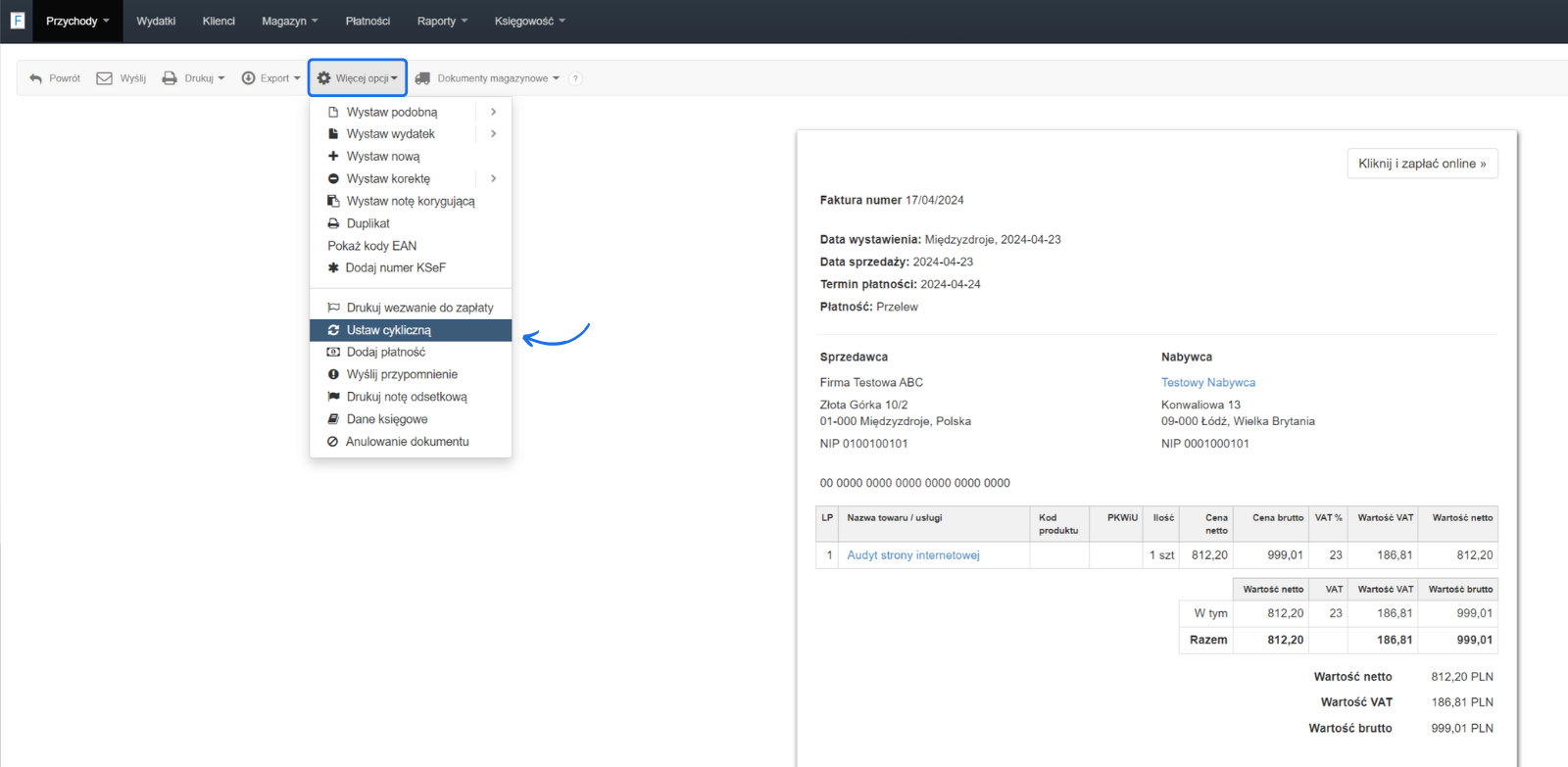Click the Wyślij envelope icon
The height and width of the screenshot is (767, 1568).
104,78
